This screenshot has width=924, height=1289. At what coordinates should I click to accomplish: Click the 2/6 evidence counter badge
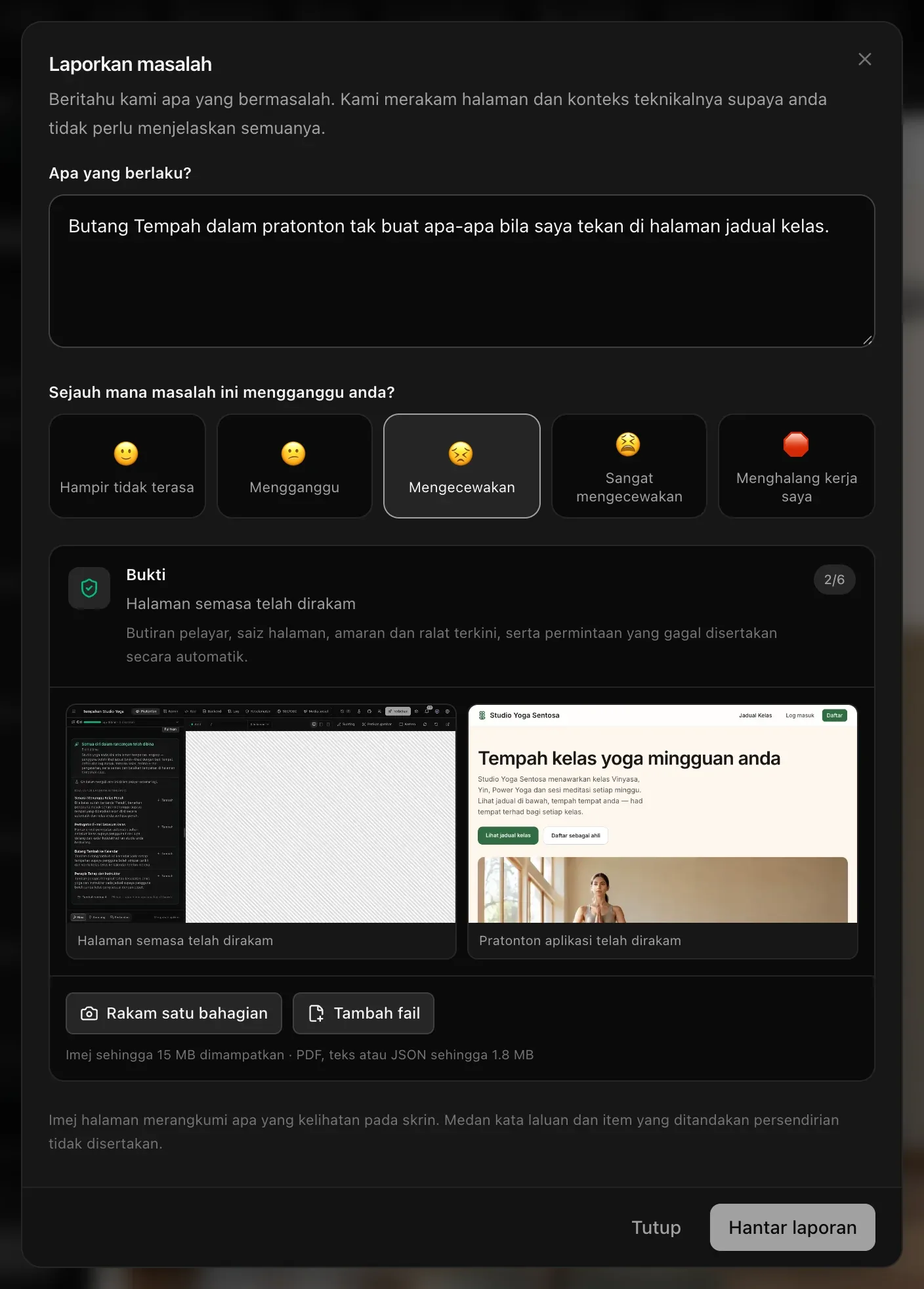click(834, 580)
